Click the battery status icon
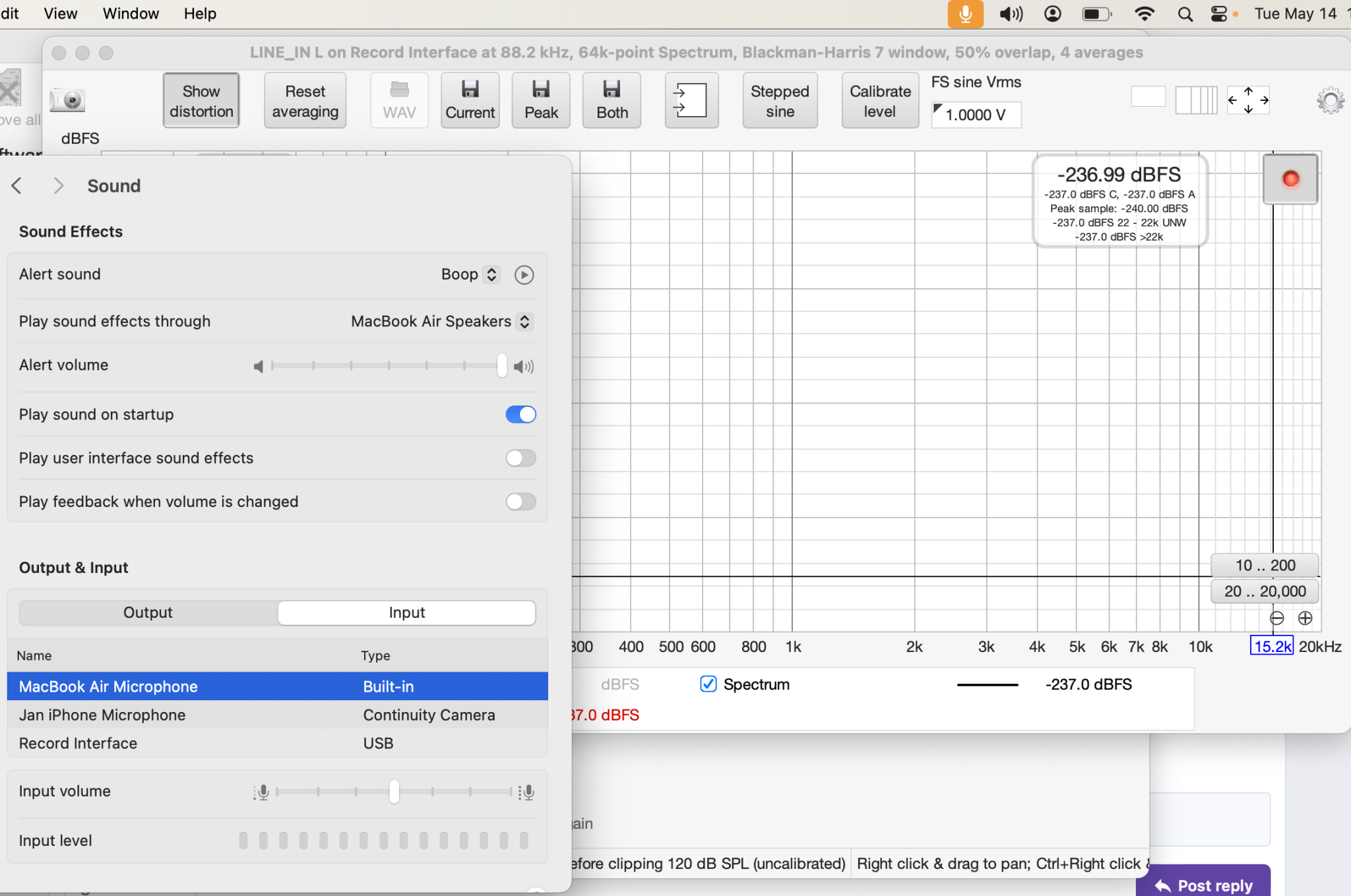The height and width of the screenshot is (896, 1351). coord(1097,14)
